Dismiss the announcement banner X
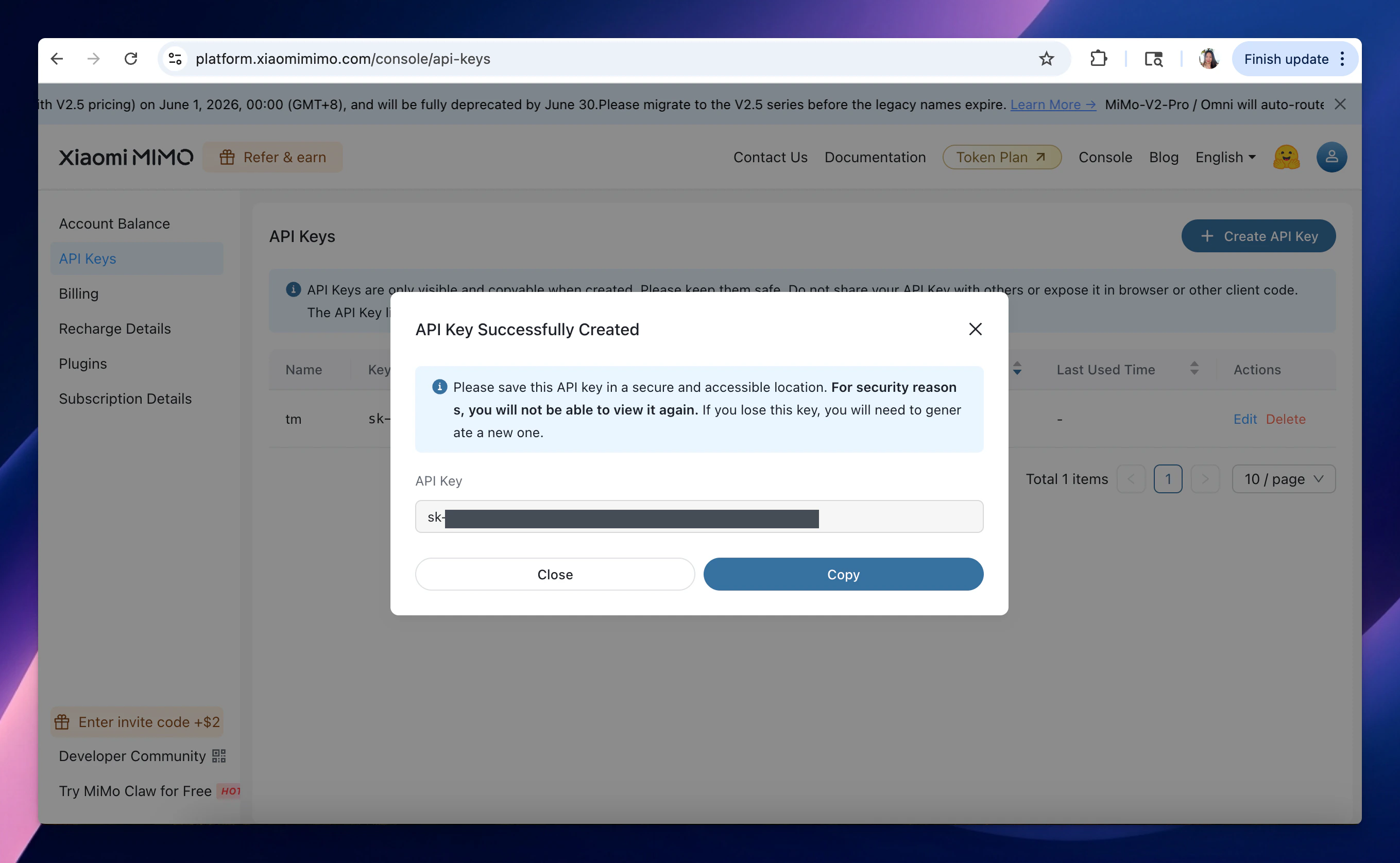This screenshot has width=1400, height=863. [1340, 104]
